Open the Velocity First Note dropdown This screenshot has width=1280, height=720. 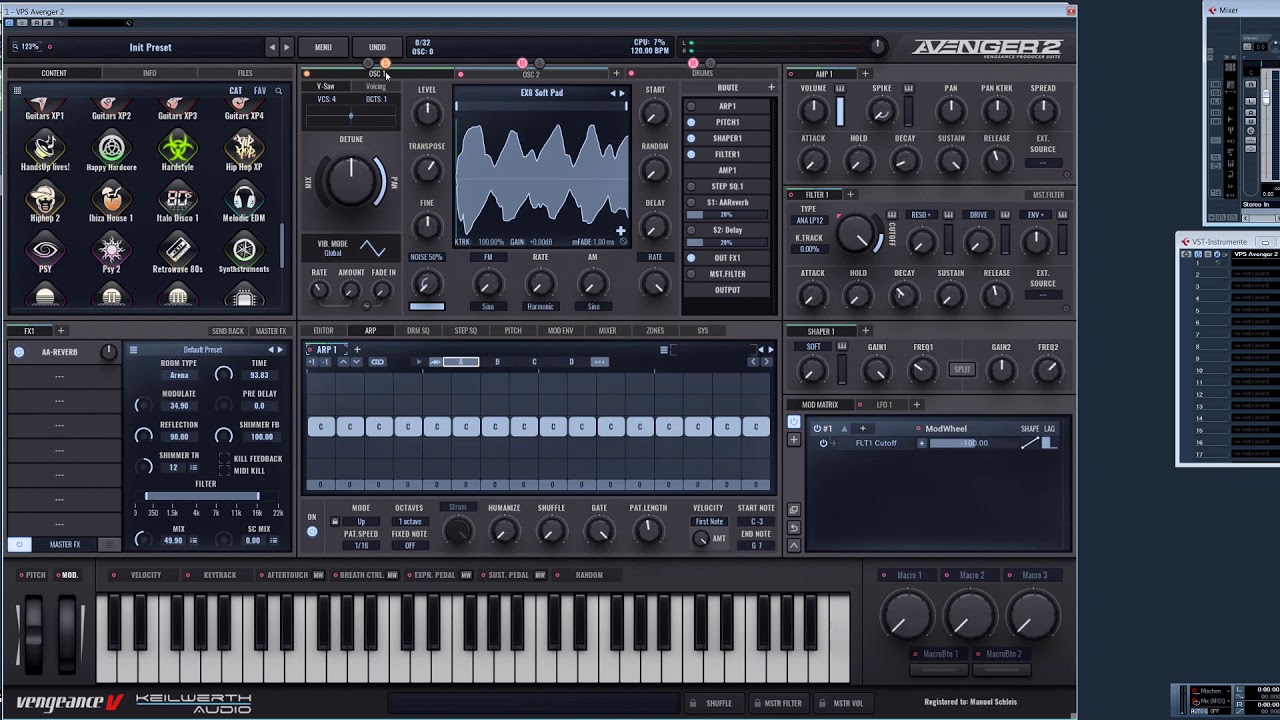(x=709, y=522)
